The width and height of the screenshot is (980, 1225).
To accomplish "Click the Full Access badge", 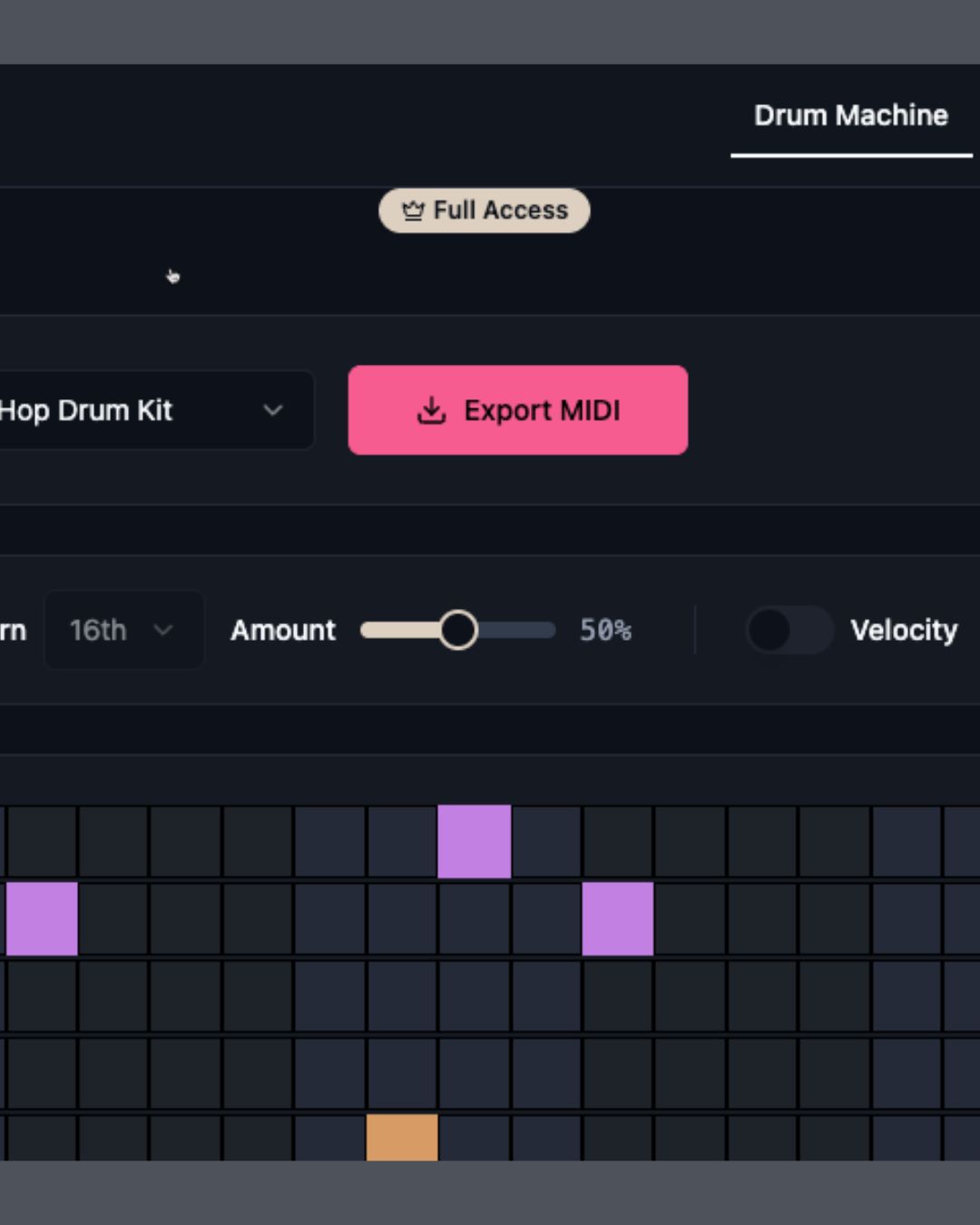I will (x=485, y=211).
